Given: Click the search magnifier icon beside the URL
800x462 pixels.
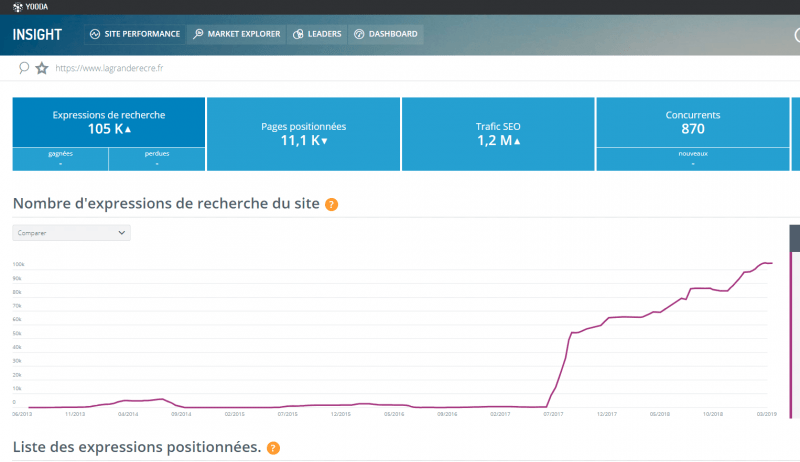Looking at the screenshot, I should (24, 68).
